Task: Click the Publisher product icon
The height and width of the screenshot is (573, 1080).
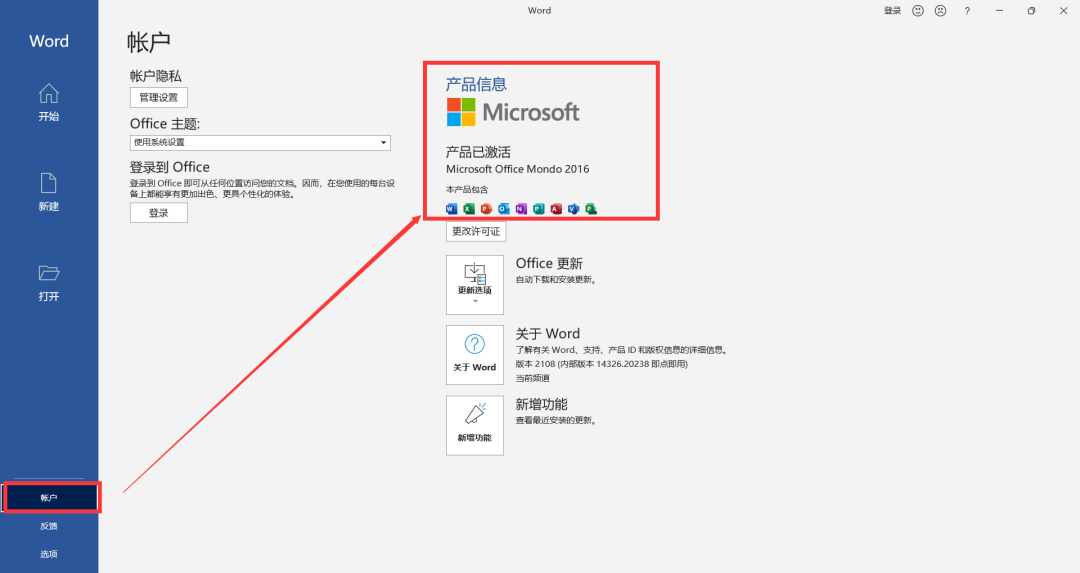Action: click(539, 209)
